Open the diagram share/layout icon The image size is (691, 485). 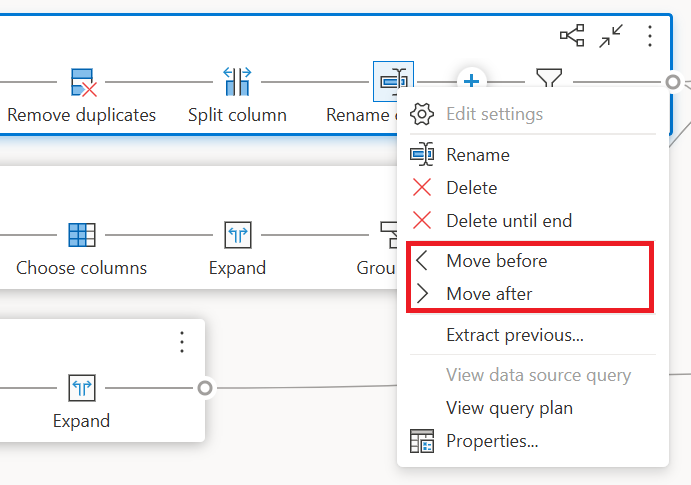pos(572,36)
